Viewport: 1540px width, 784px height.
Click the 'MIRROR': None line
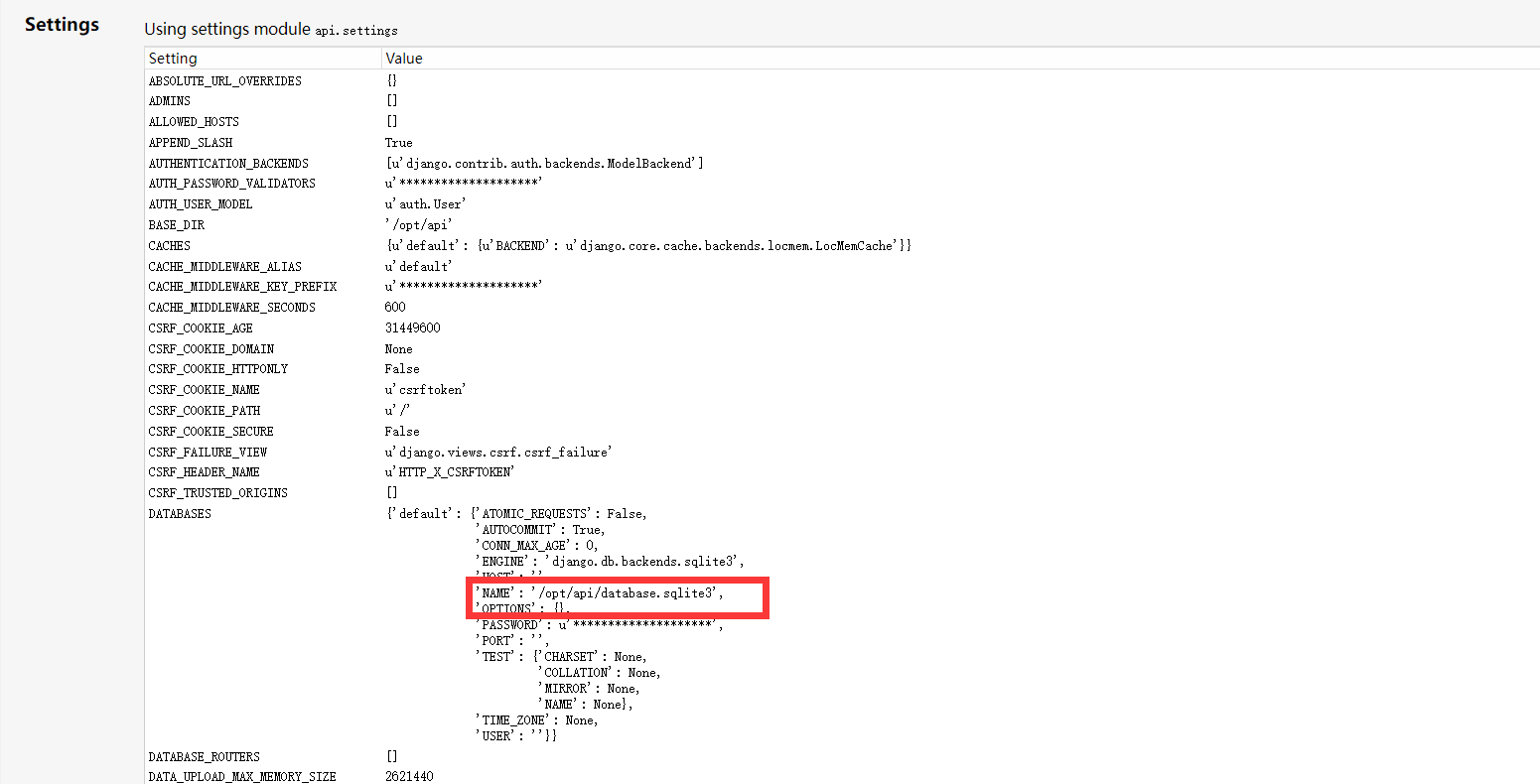pyautogui.click(x=590, y=689)
